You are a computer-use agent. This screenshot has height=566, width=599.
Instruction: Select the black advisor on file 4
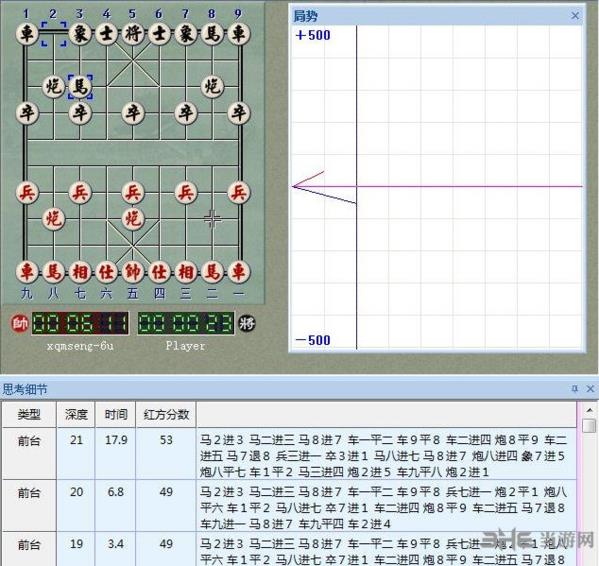(106, 34)
